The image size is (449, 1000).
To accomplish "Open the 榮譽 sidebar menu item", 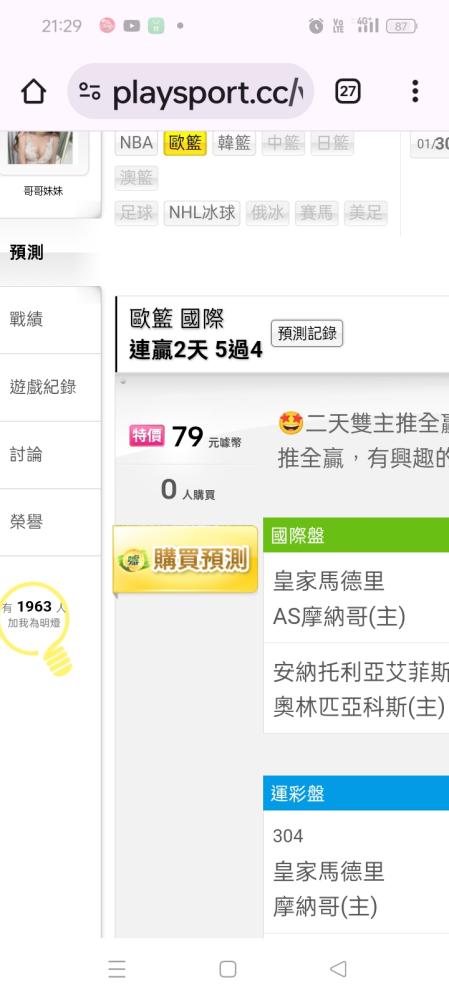I will click(50, 522).
